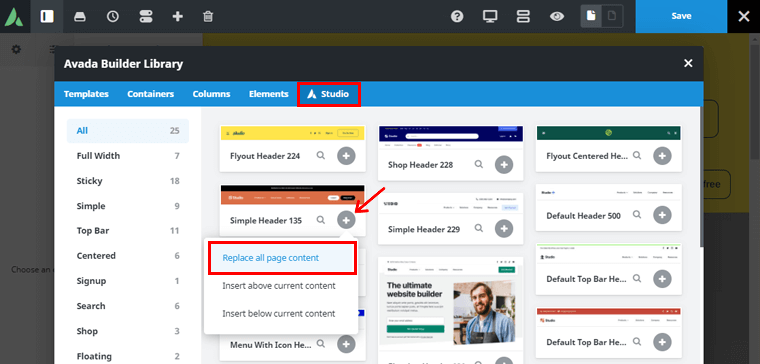The width and height of the screenshot is (760, 364).
Task: Select the desktop responsive view icon
Action: point(490,16)
